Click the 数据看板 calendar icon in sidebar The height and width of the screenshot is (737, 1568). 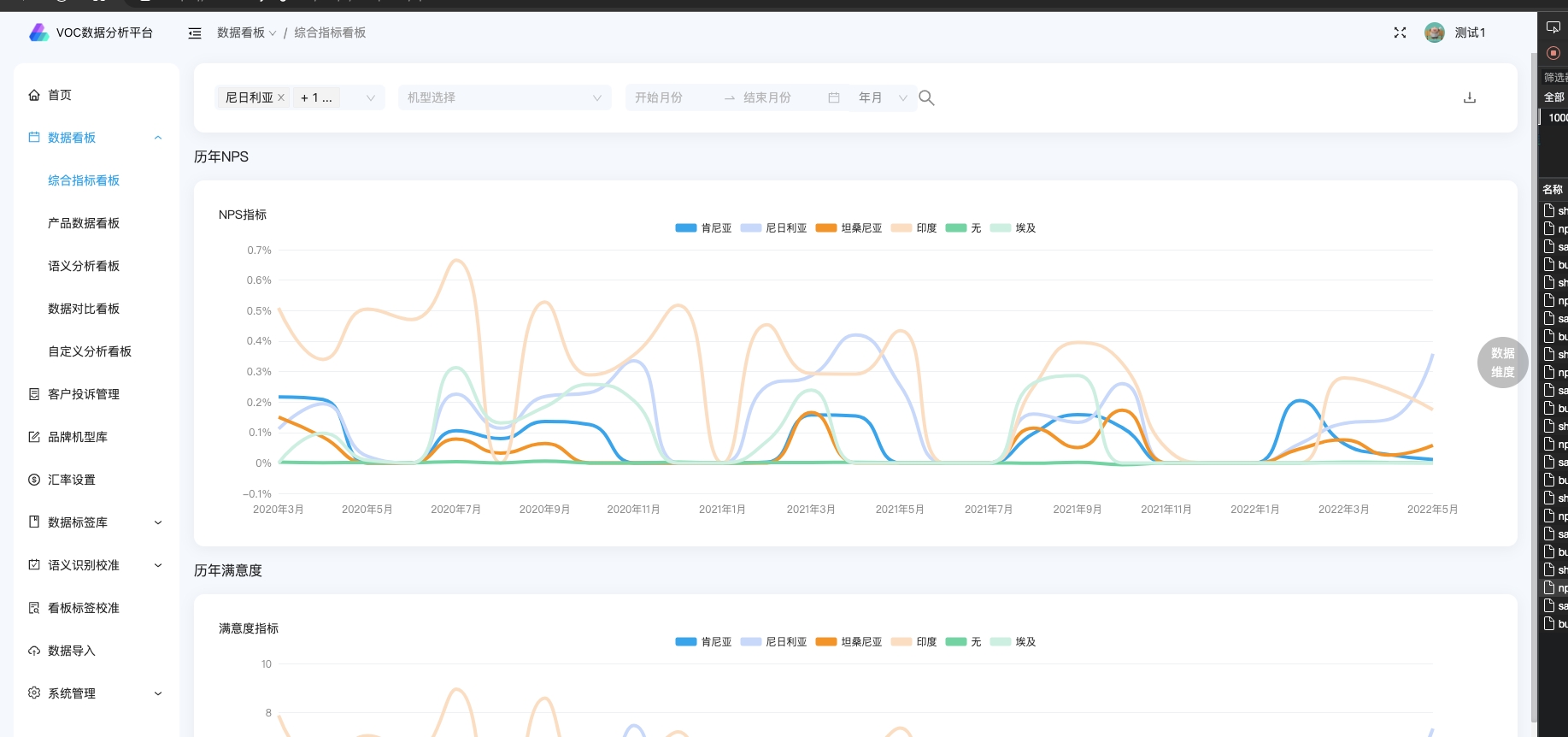click(x=34, y=137)
